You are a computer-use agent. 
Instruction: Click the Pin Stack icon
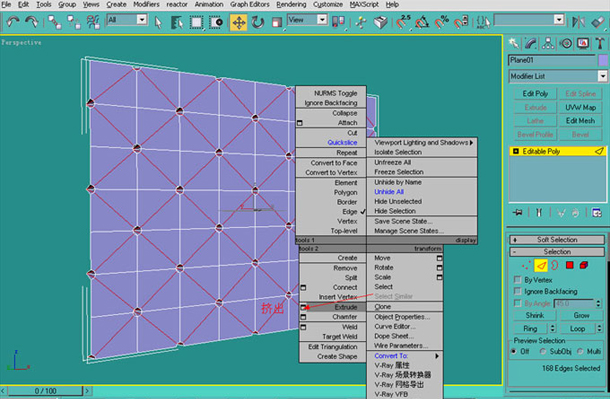(517, 212)
